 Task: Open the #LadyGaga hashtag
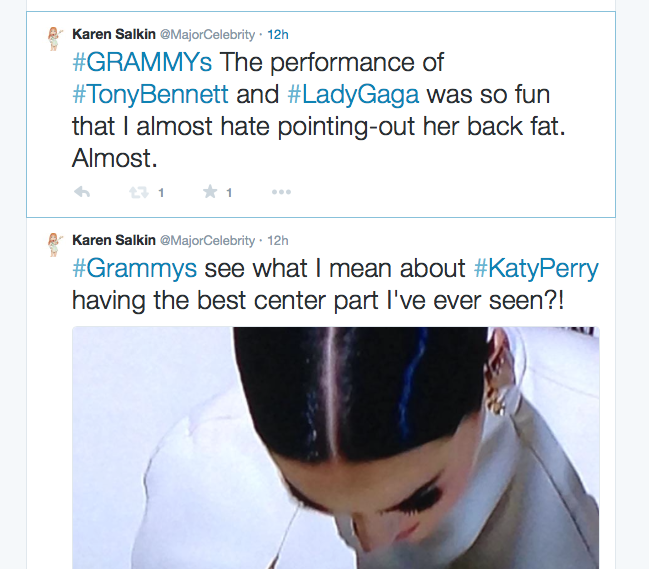tap(353, 94)
